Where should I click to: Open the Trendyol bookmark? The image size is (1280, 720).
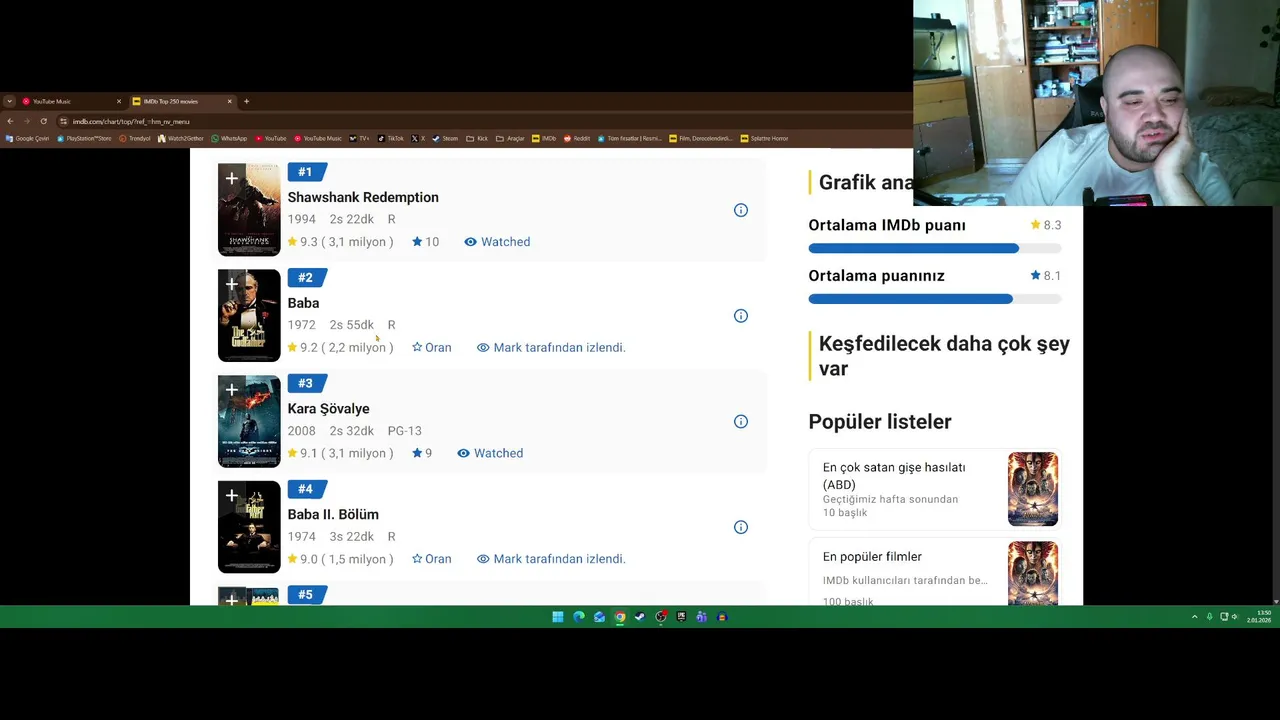point(135,138)
